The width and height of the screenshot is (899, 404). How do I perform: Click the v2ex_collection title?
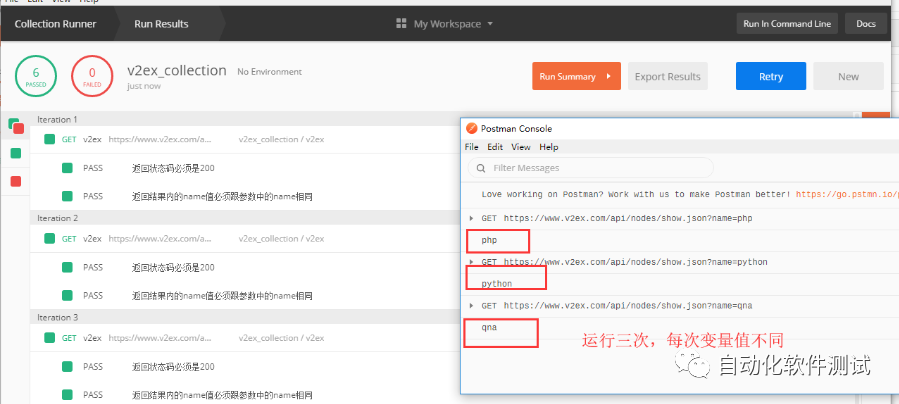click(x=177, y=70)
